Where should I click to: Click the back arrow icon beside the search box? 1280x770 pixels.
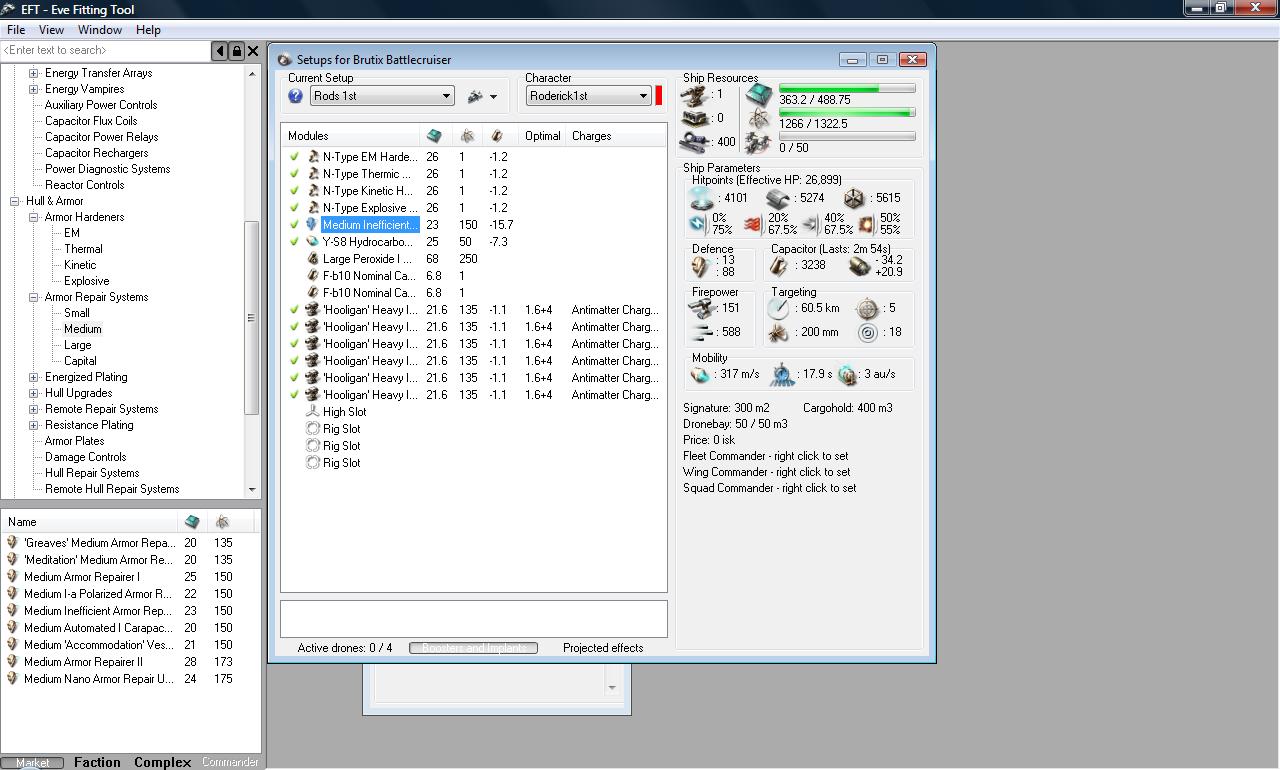pyautogui.click(x=220, y=51)
